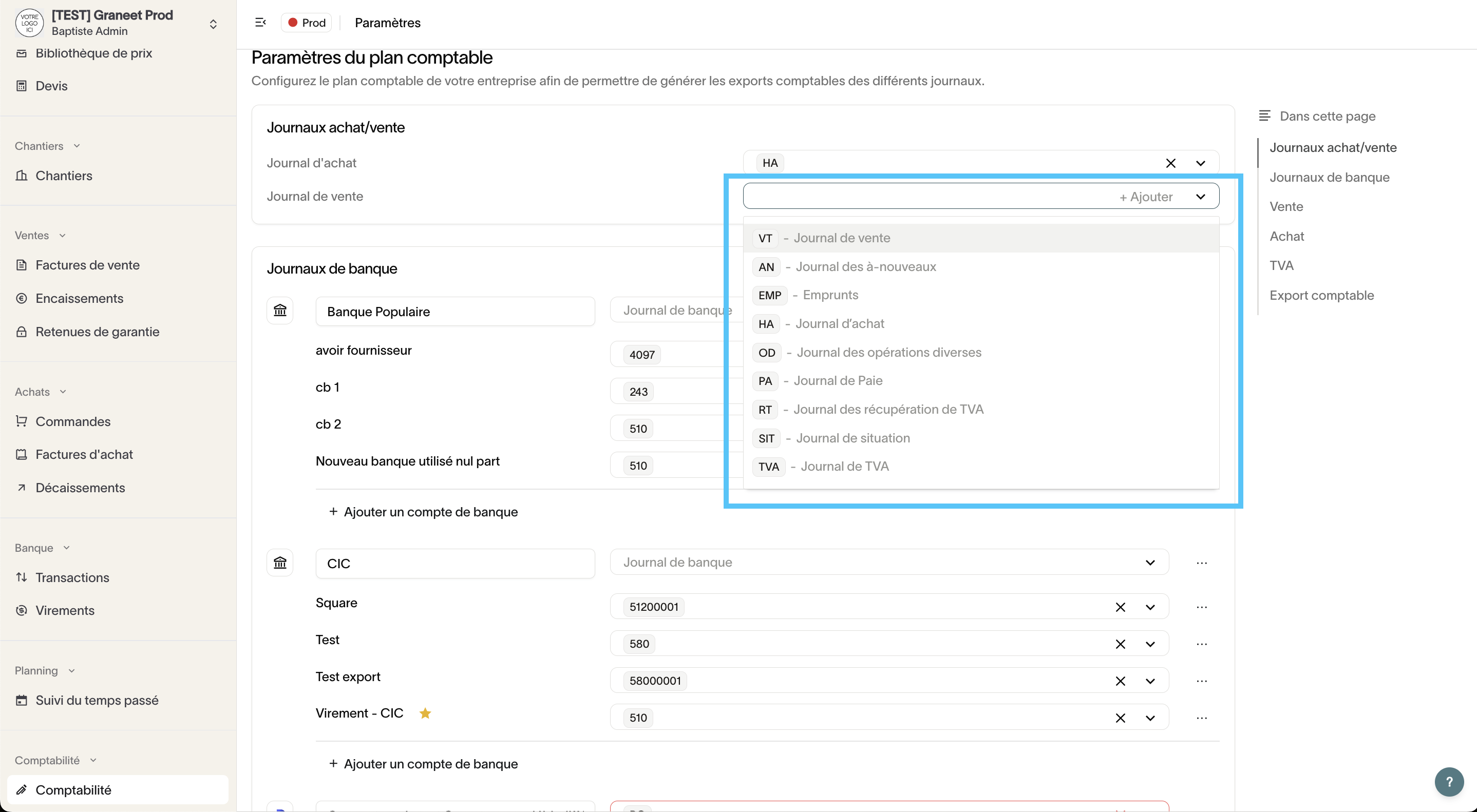The image size is (1477, 812).
Task: Open the three-dot menu for CIC bank
Action: 1202,563
